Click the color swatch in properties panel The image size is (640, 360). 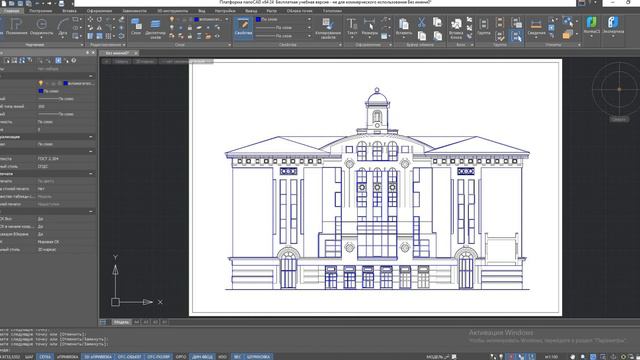[x=40, y=91]
